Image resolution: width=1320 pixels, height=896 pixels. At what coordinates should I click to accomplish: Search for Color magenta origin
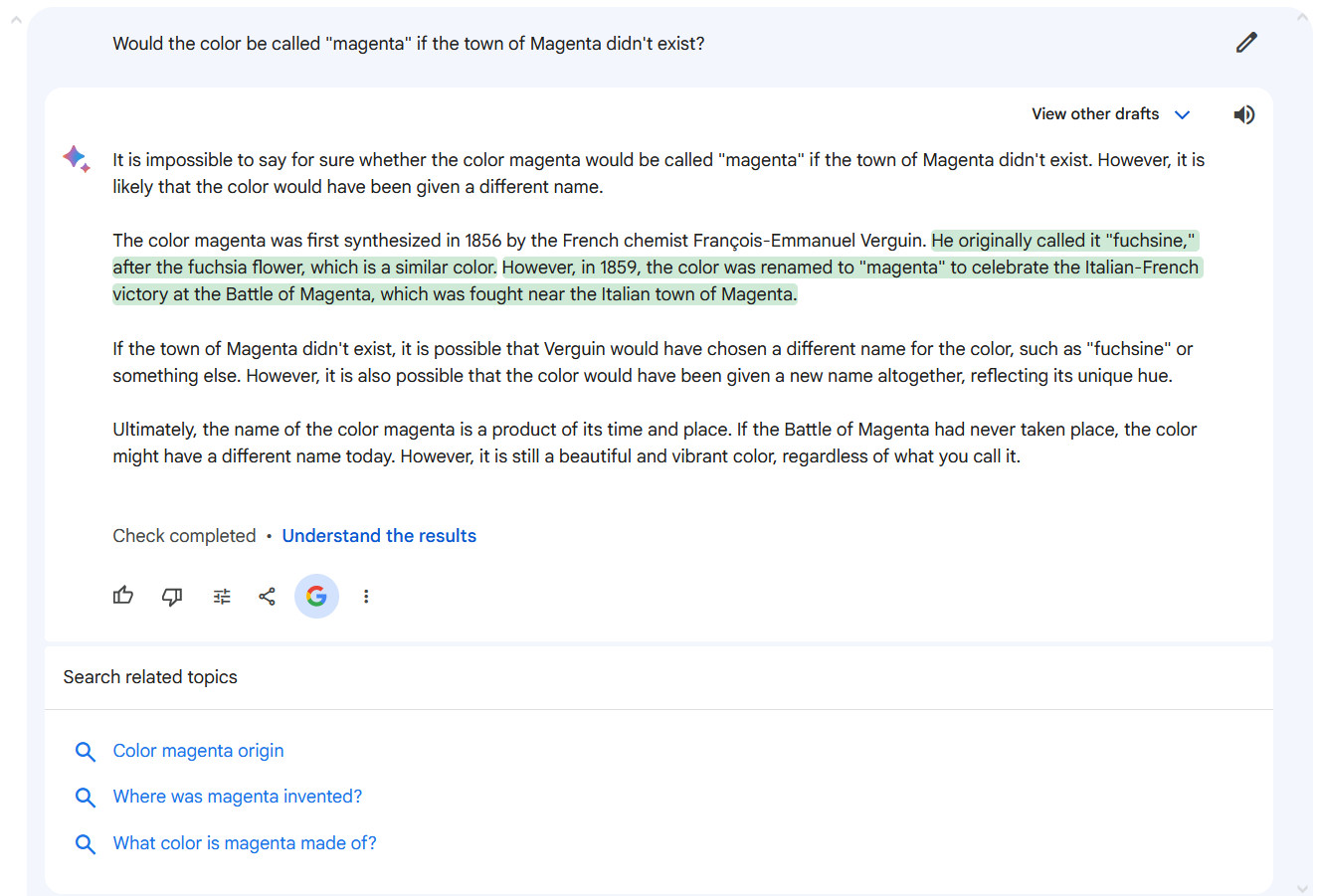198,751
